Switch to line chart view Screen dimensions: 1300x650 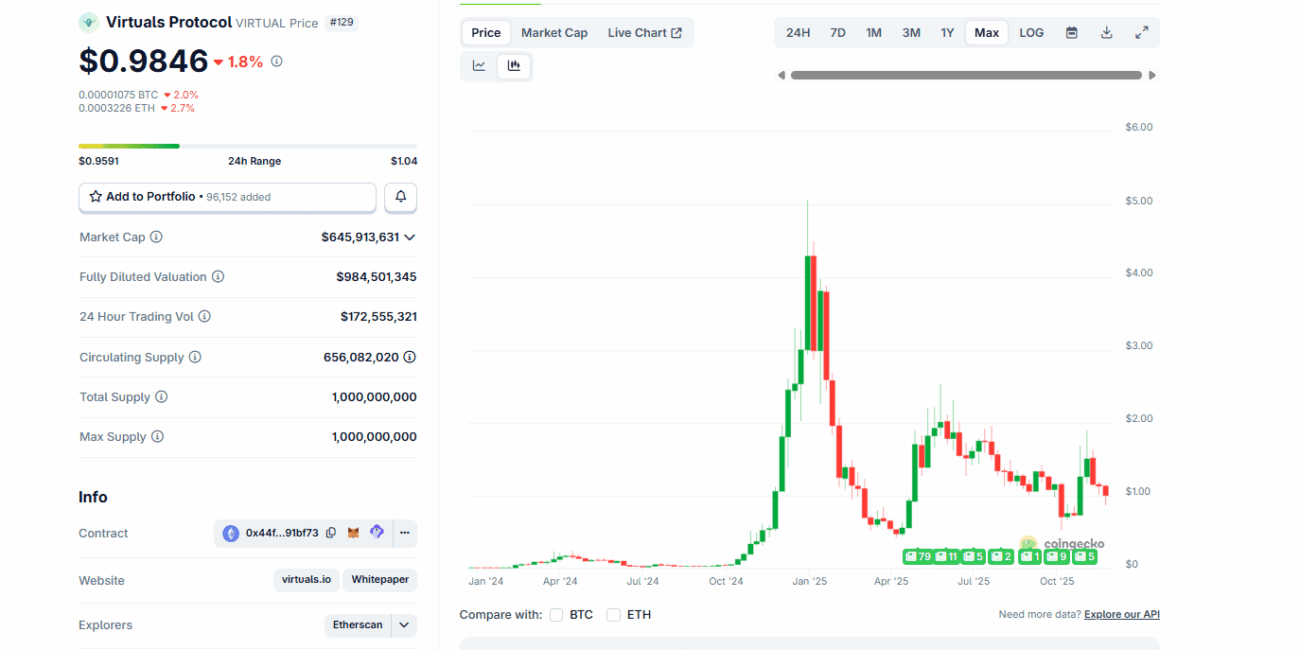tap(479, 66)
